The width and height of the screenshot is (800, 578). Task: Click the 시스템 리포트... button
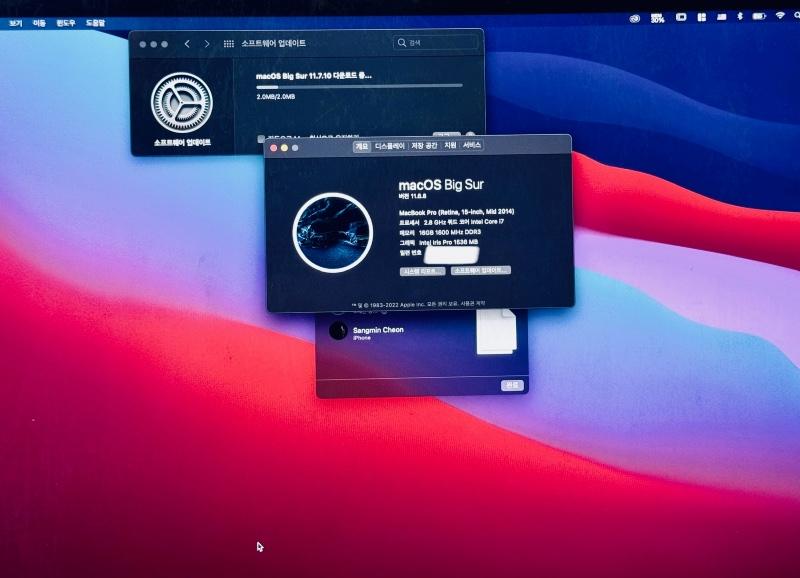pos(422,271)
